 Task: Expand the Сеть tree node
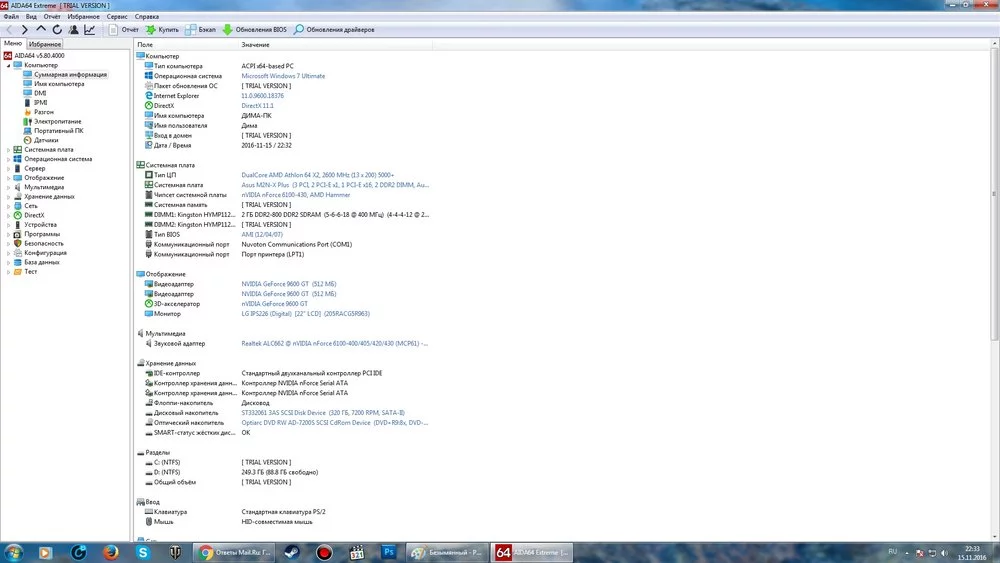[8, 206]
